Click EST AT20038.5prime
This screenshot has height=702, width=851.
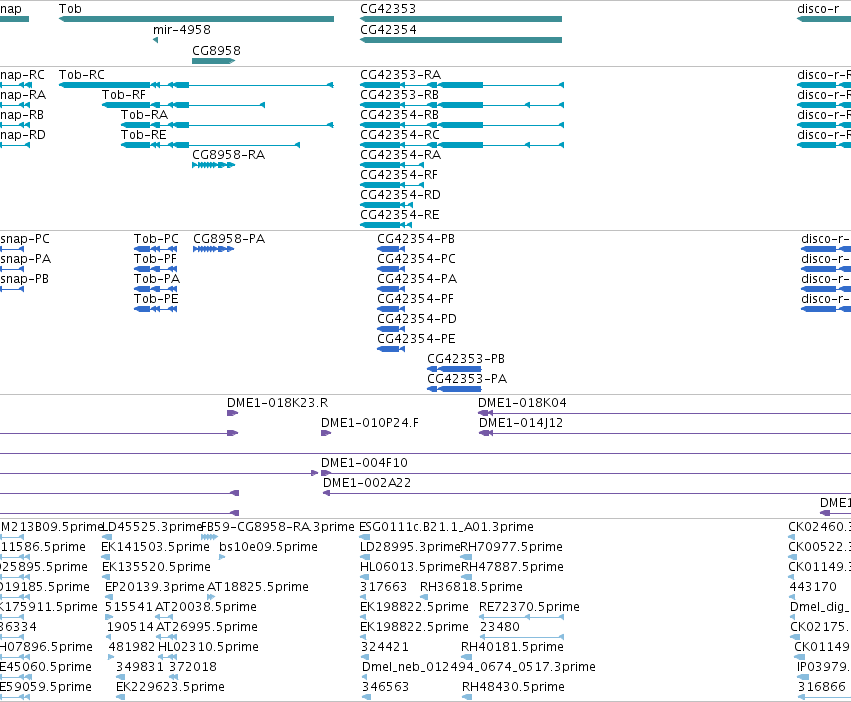pos(206,608)
